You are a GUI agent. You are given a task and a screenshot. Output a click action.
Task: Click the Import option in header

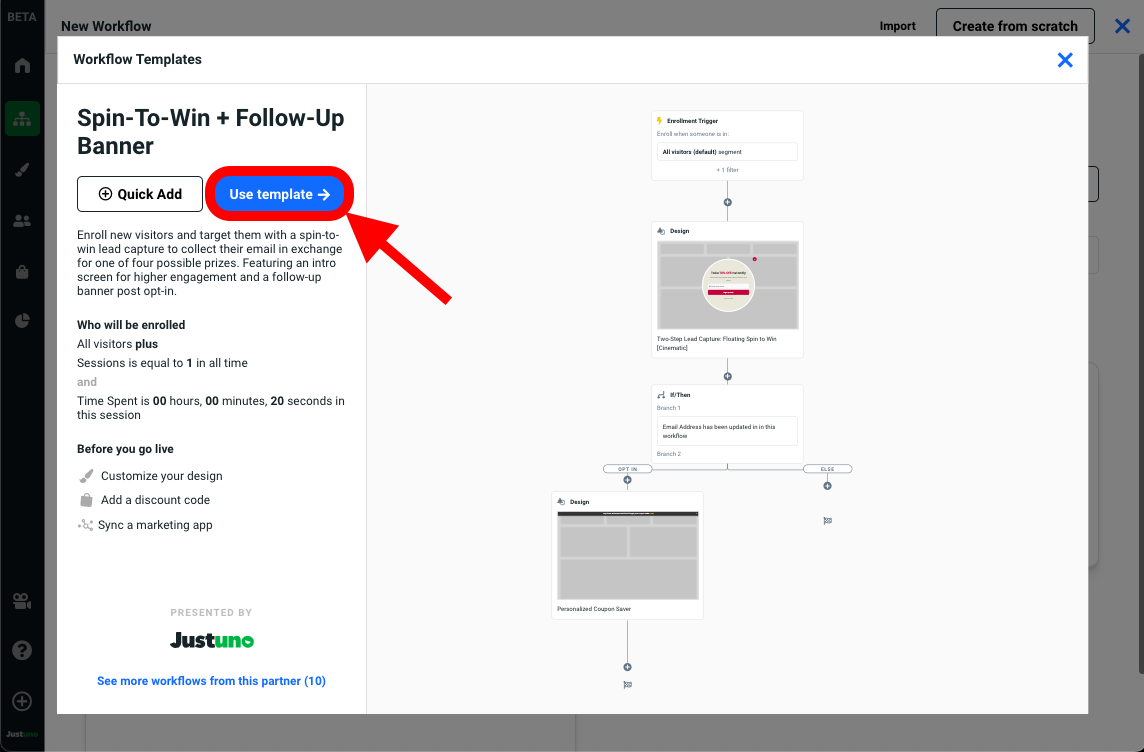coord(897,26)
